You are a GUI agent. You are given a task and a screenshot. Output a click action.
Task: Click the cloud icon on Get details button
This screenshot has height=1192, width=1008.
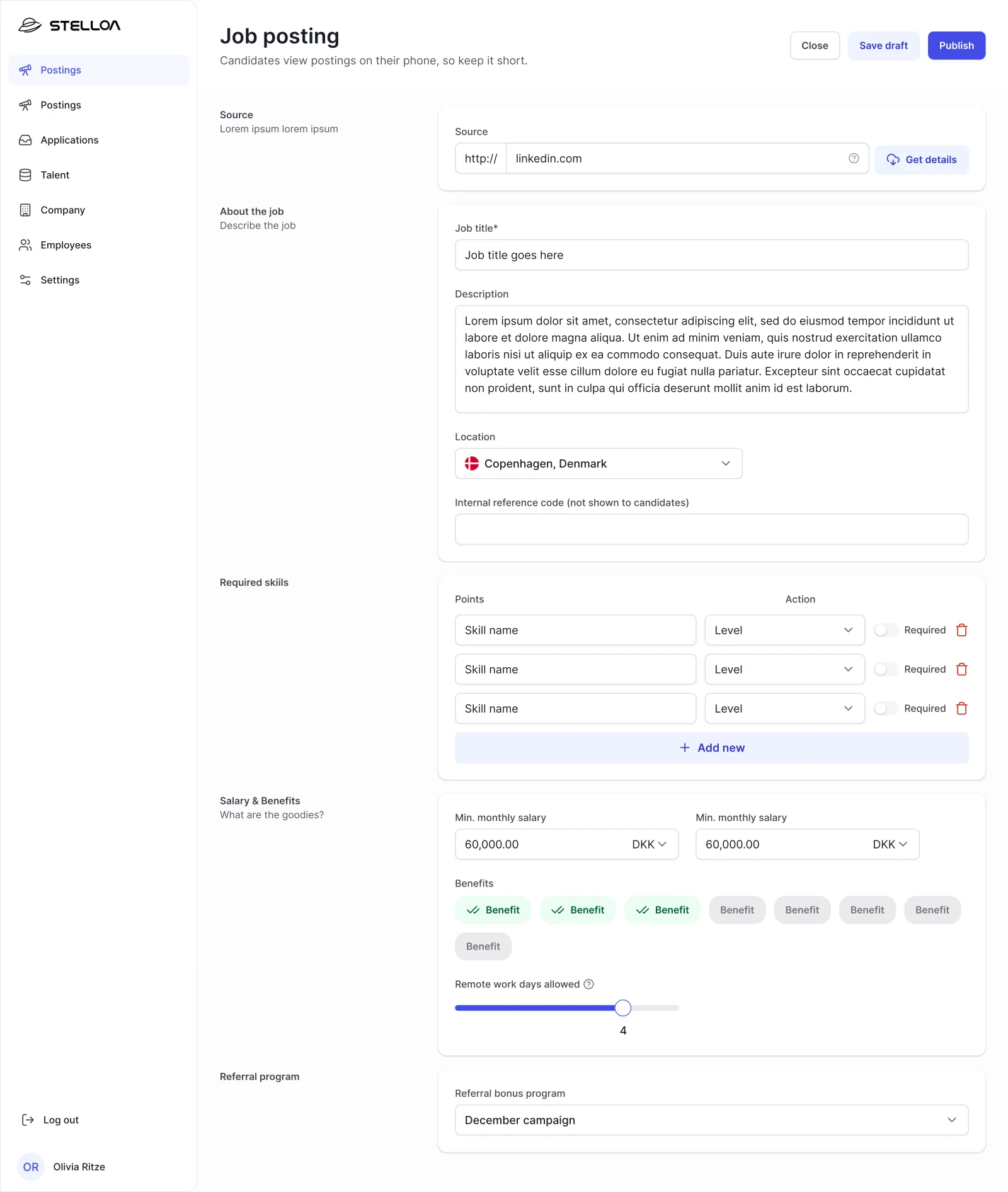tap(894, 159)
